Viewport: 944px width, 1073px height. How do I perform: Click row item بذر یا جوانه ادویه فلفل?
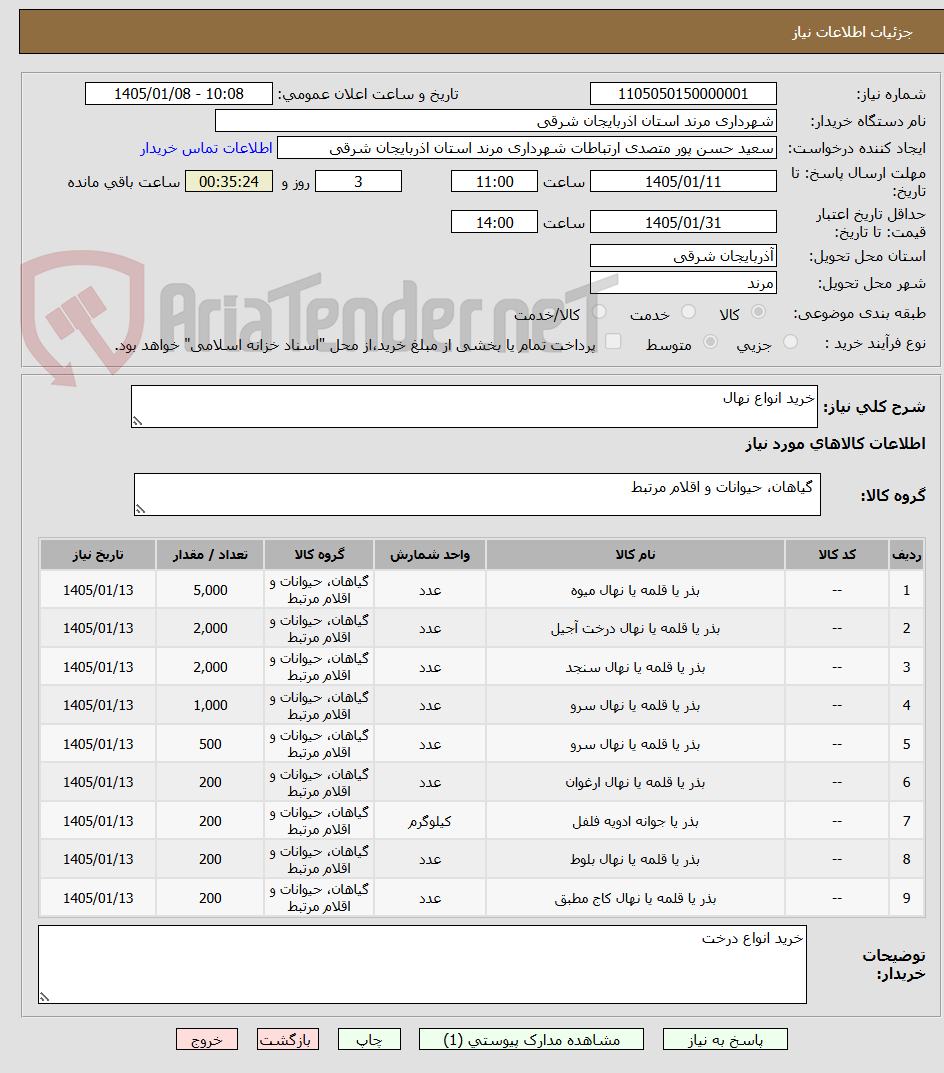635,821
